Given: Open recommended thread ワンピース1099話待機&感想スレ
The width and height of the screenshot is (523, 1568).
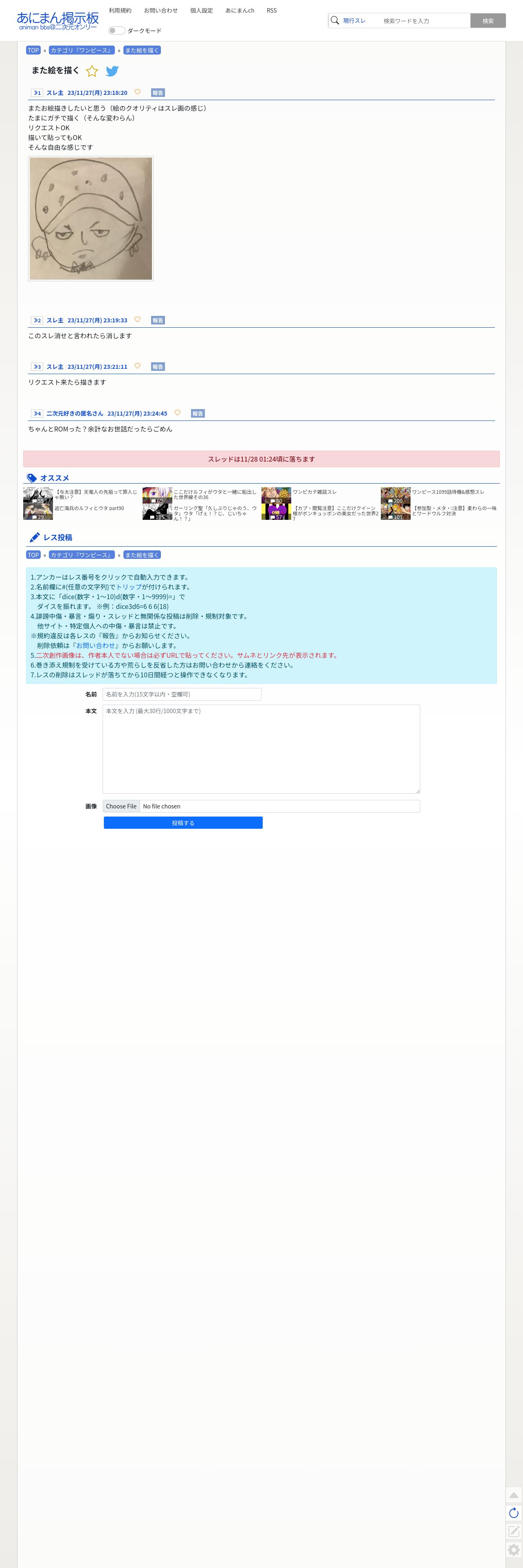Looking at the screenshot, I should 448,492.
